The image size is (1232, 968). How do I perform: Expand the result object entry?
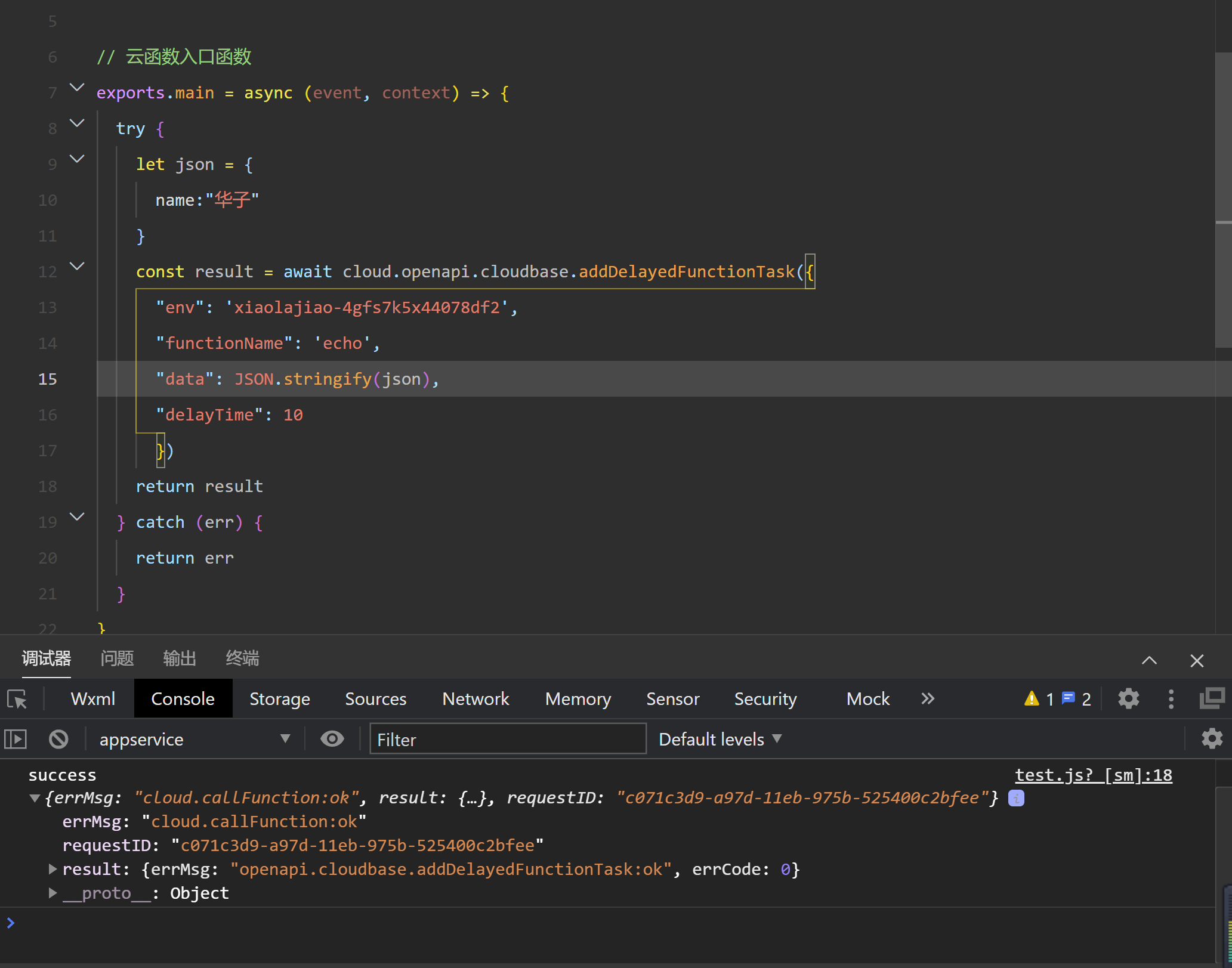[x=53, y=870]
